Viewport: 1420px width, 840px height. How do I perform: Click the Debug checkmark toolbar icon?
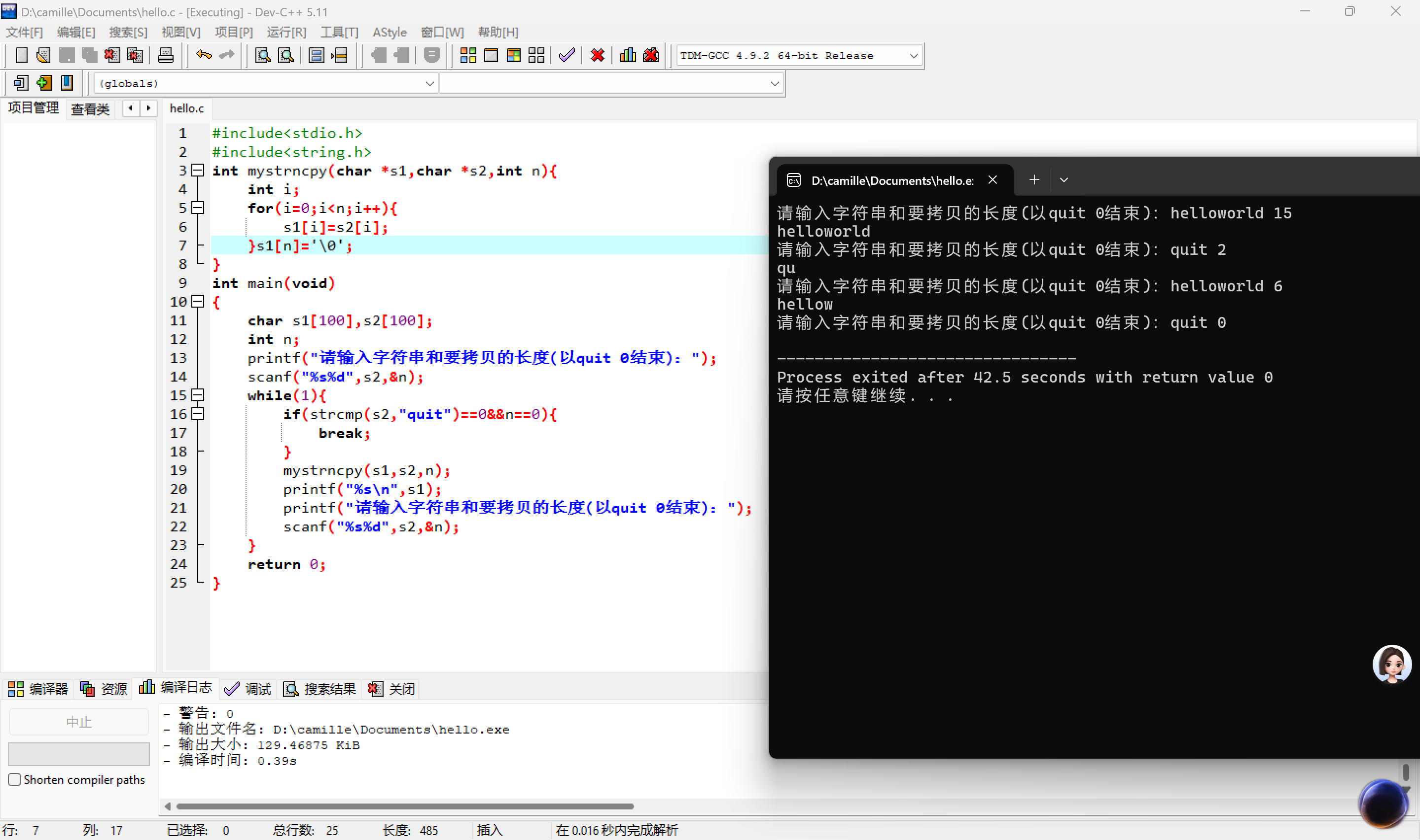click(x=567, y=56)
